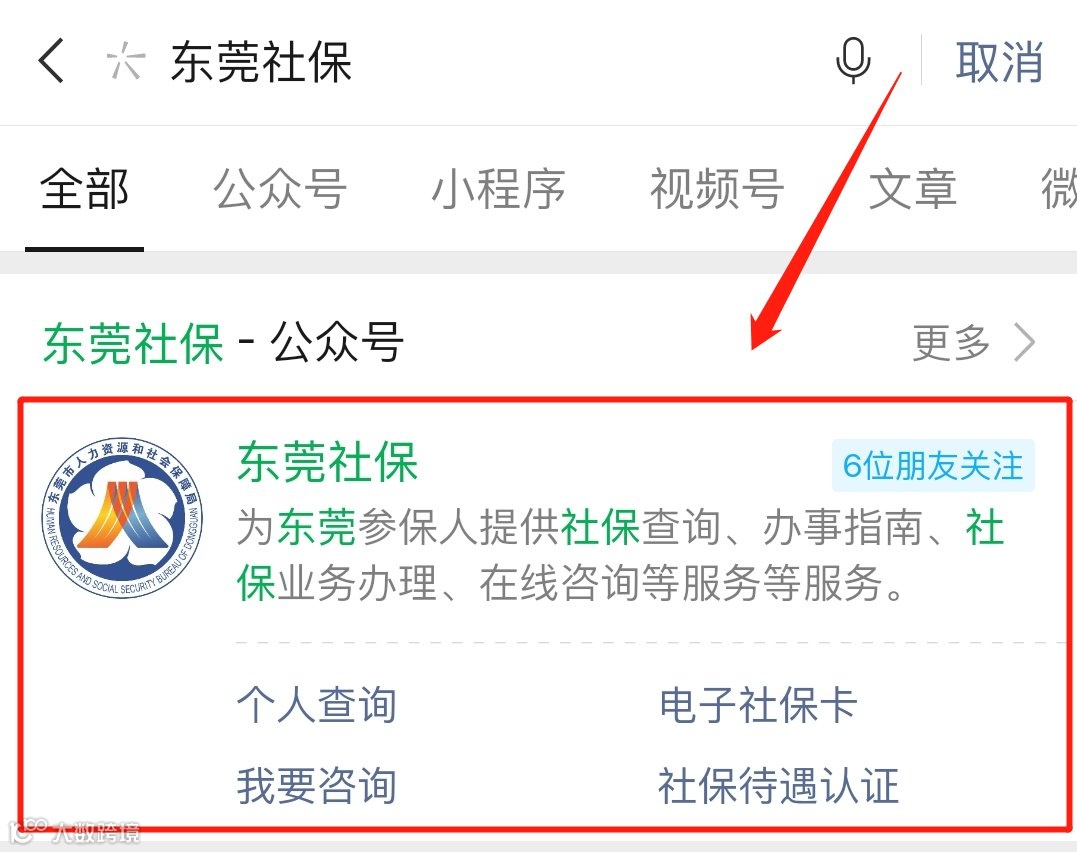The image size is (1077, 852).
Task: Open the 个人查询 link
Action: tap(317, 705)
